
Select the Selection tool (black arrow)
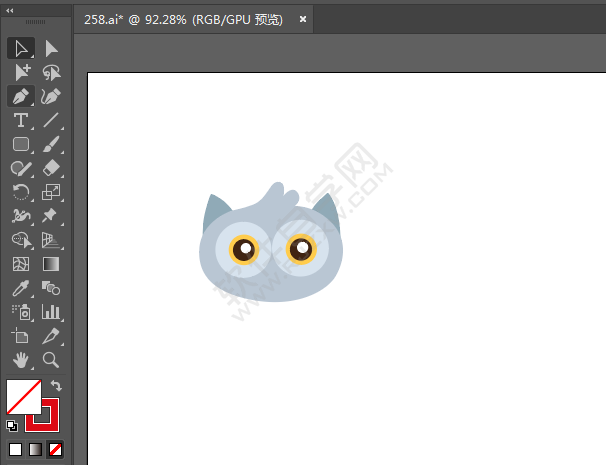coord(21,49)
